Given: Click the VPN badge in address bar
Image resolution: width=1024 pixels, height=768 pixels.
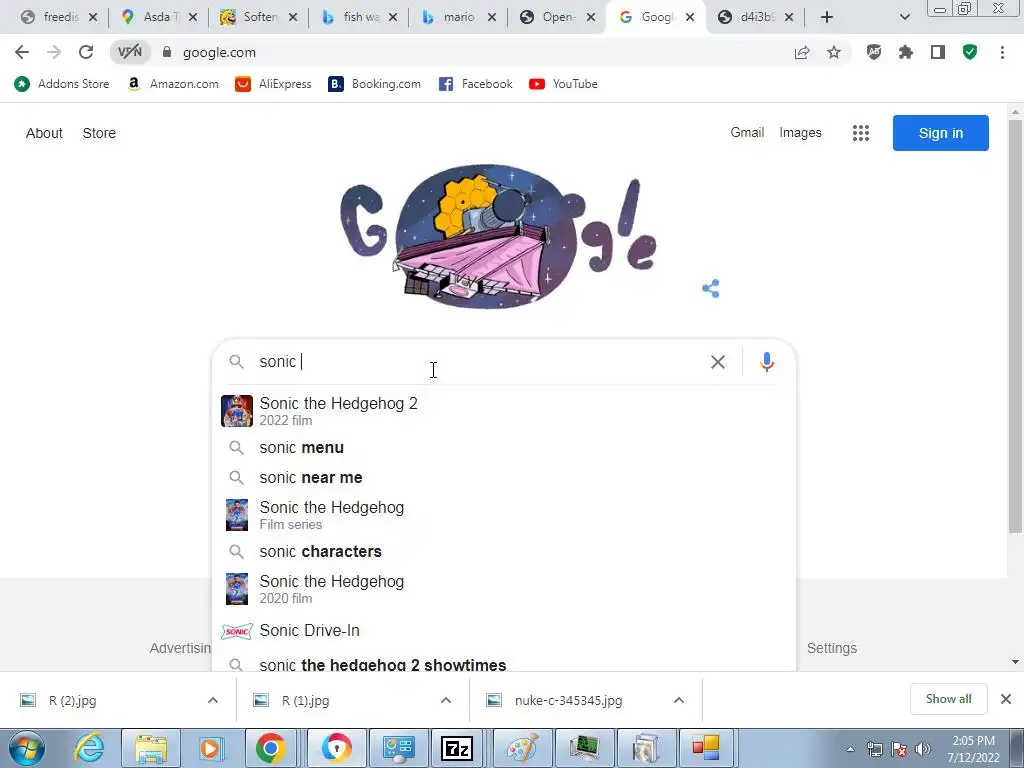Looking at the screenshot, I should [x=129, y=52].
